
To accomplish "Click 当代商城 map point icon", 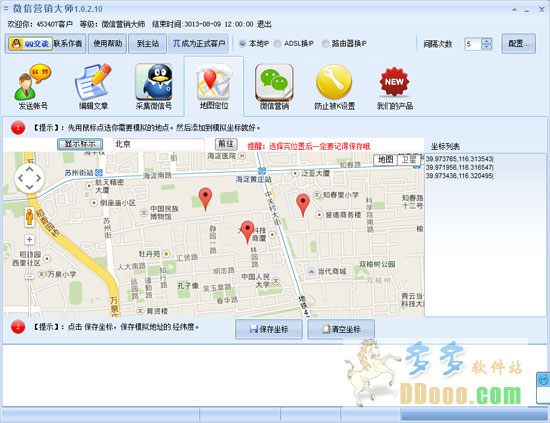I will click(311, 271).
